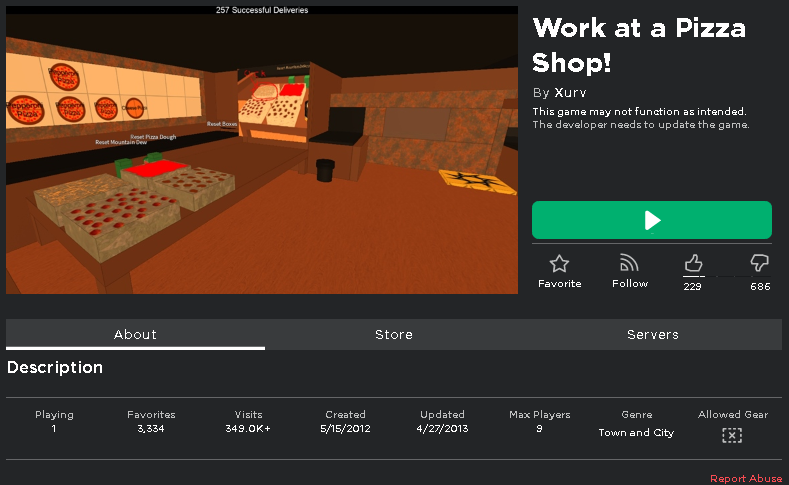The height and width of the screenshot is (485, 789).
Task: Switch to the About tab
Action: tap(135, 335)
